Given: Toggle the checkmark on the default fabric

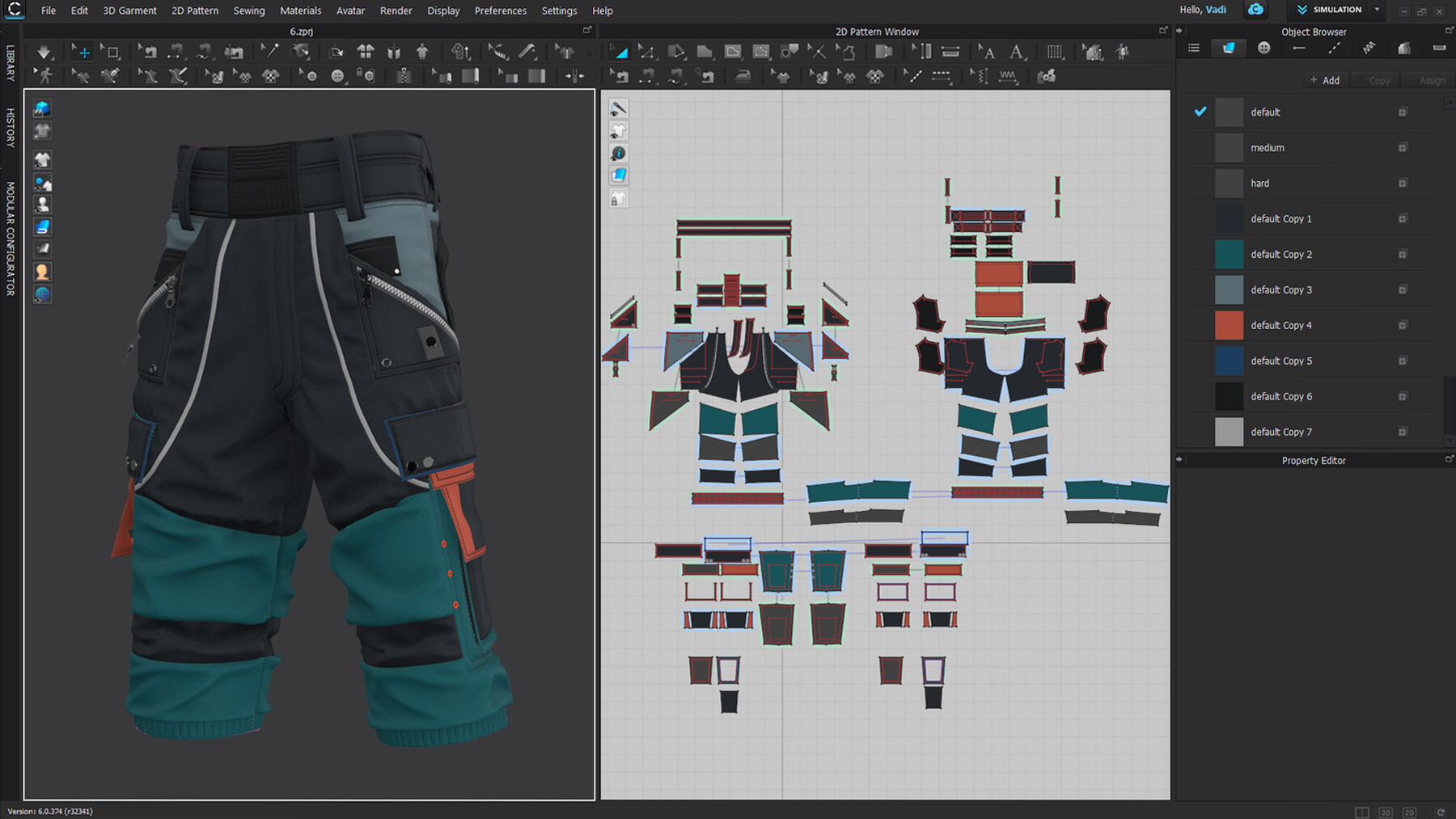Looking at the screenshot, I should pos(1200,112).
